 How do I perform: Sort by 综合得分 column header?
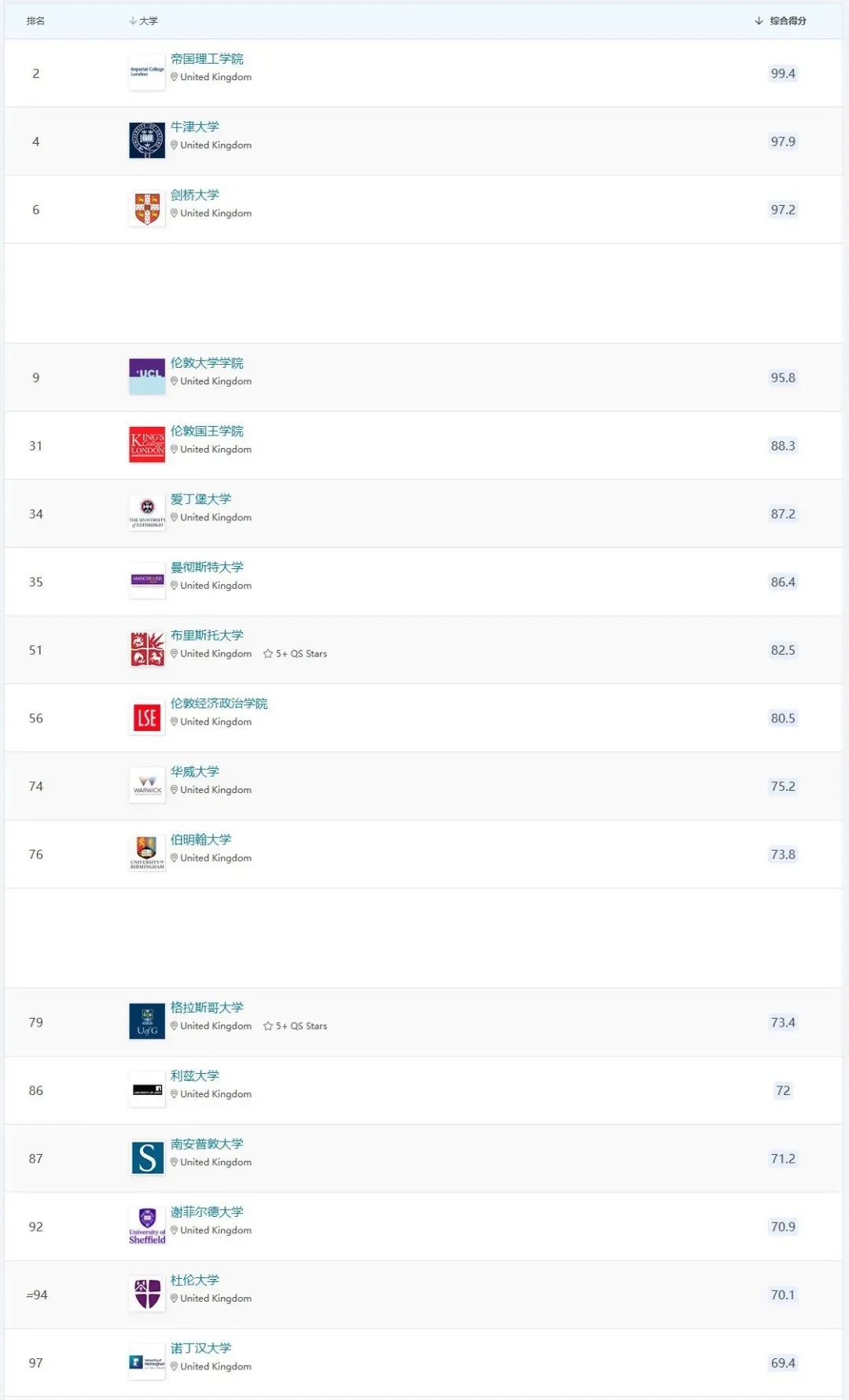point(787,21)
